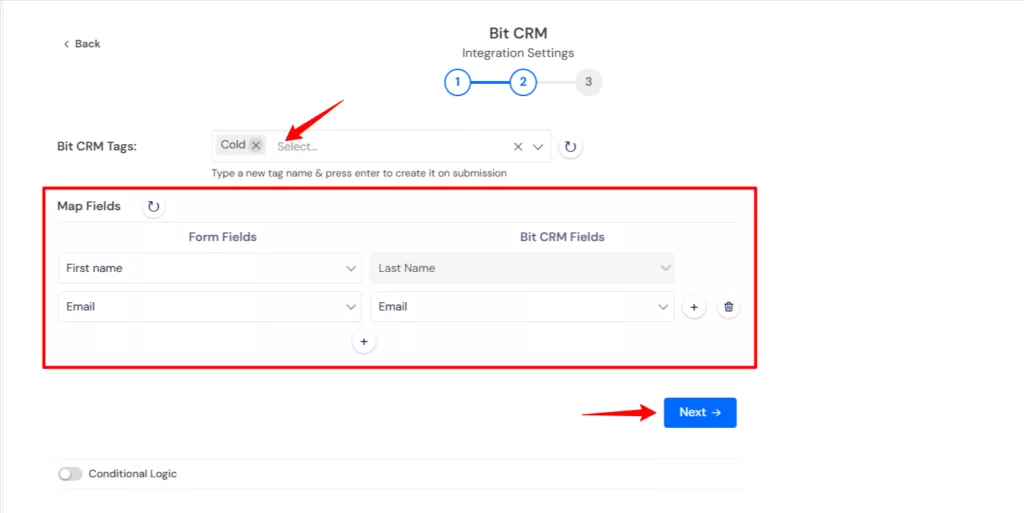Refresh the Bit CRM Tags list
This screenshot has width=1024, height=513.
pos(571,147)
